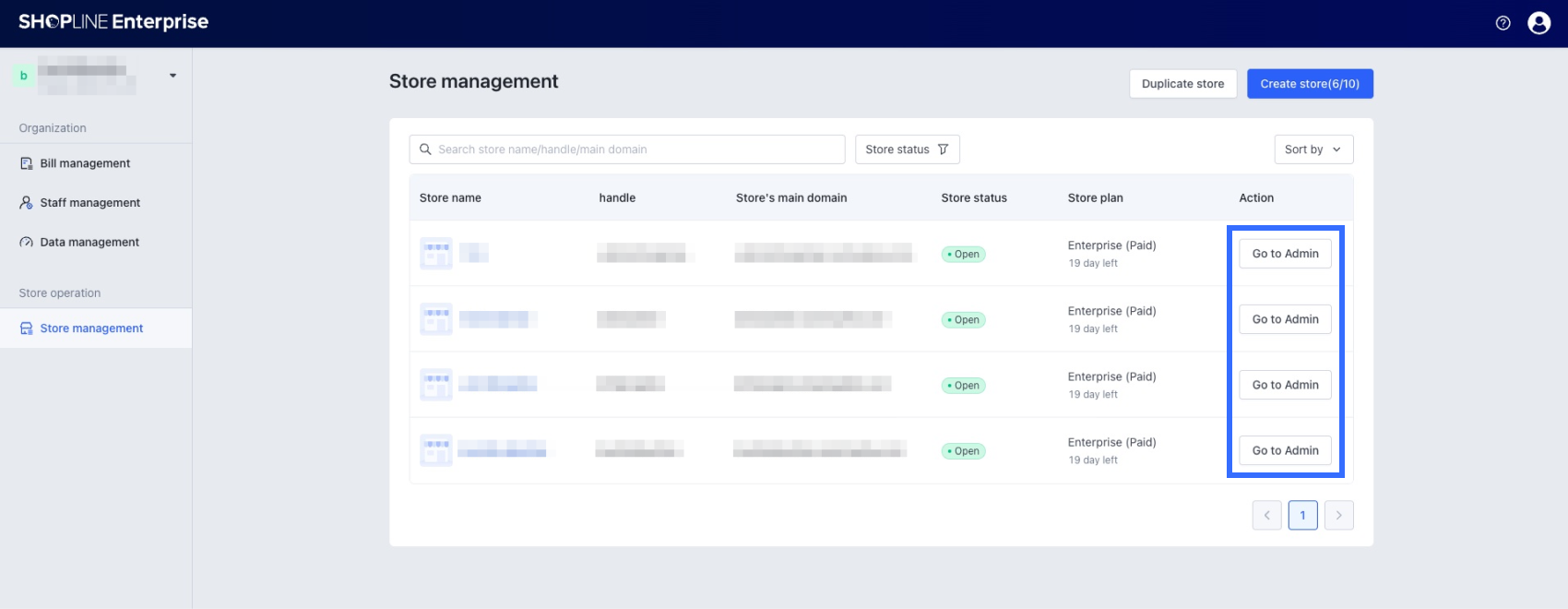1568x609 pixels.
Task: Click the SHOPLINE Enterprise logo
Action: coord(113,21)
